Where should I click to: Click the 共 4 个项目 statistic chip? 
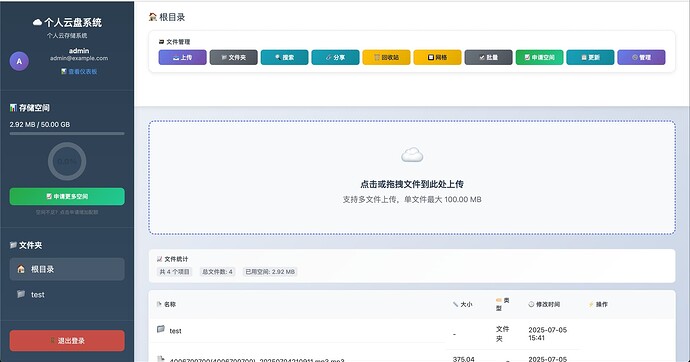click(x=175, y=272)
